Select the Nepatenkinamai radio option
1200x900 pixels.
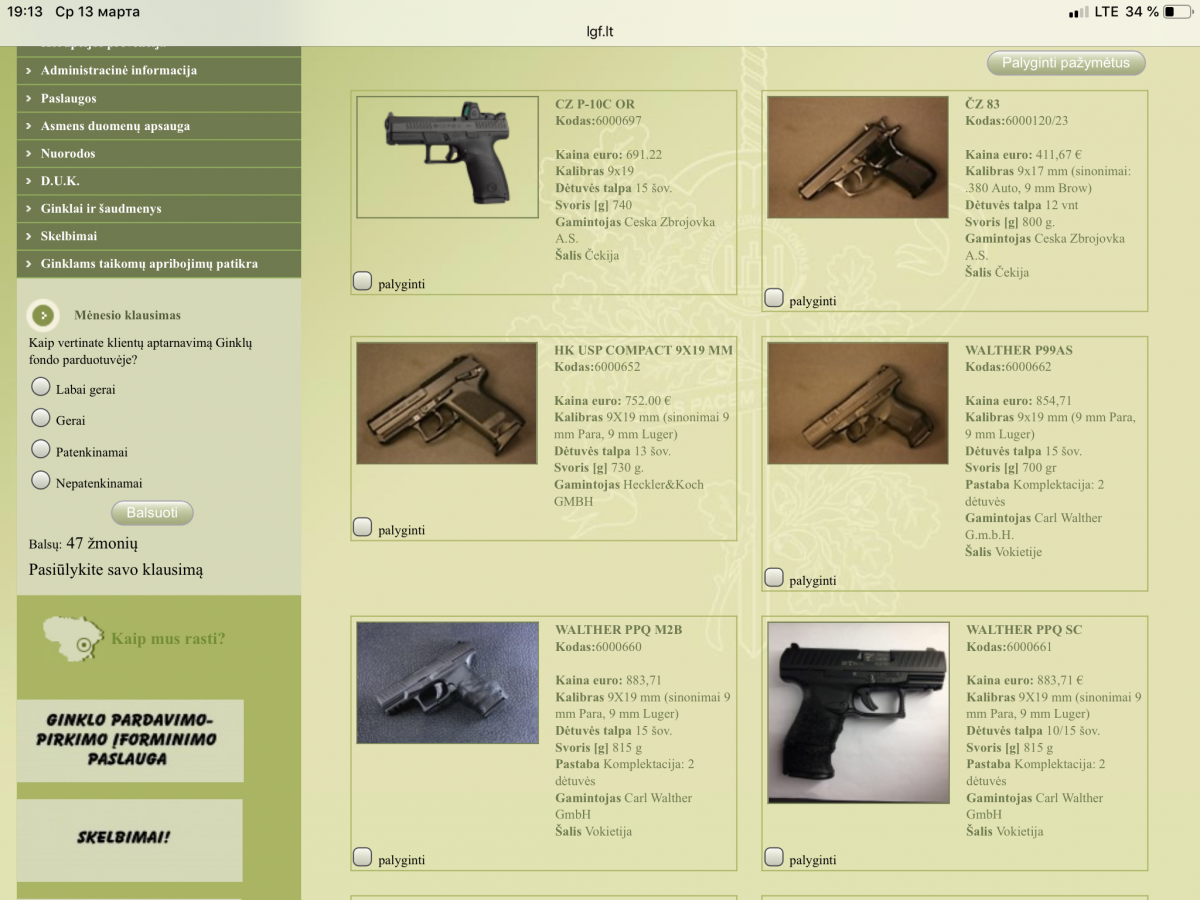41,481
